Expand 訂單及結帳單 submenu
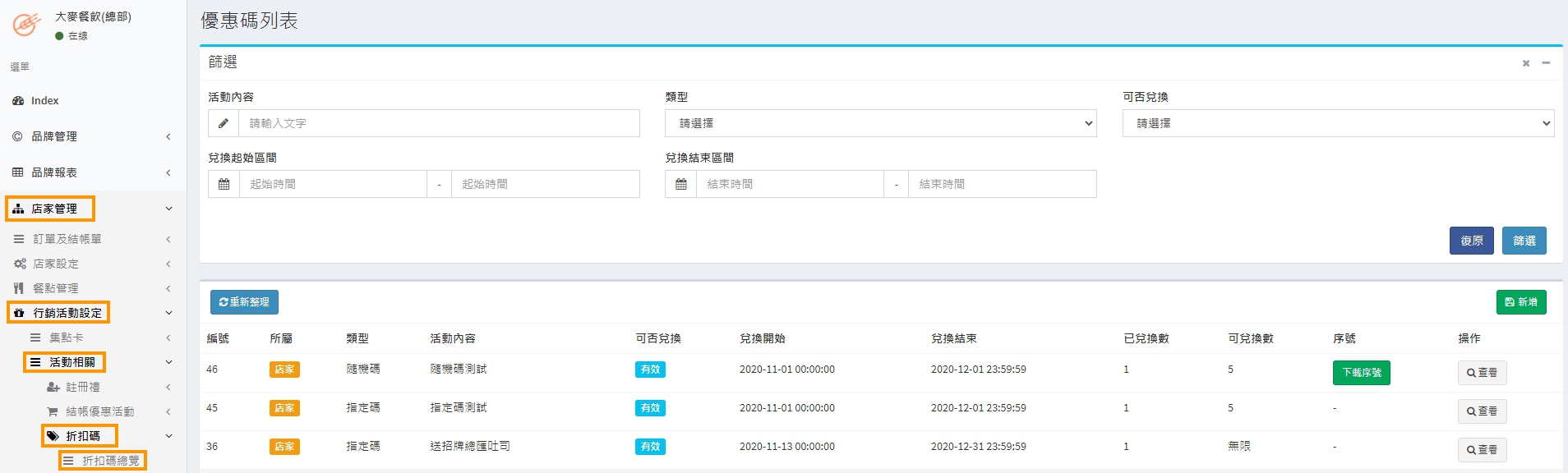 (x=67, y=239)
